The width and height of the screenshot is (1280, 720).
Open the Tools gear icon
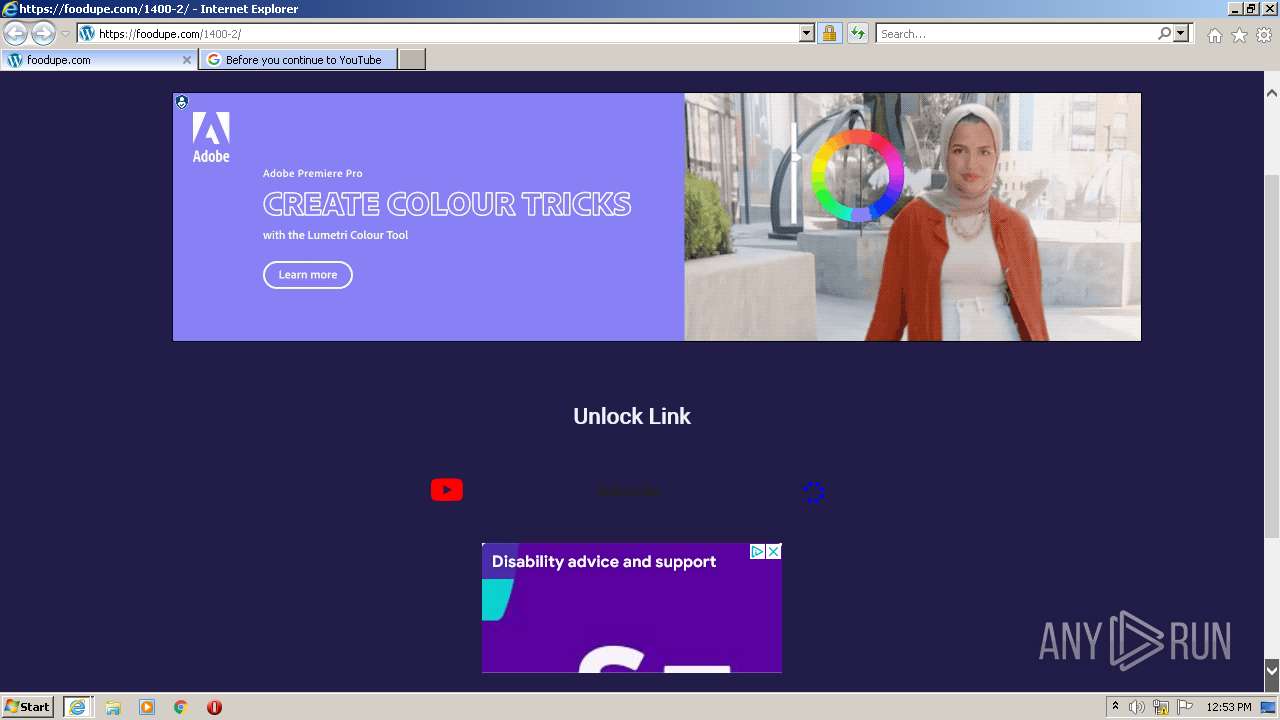1264,35
